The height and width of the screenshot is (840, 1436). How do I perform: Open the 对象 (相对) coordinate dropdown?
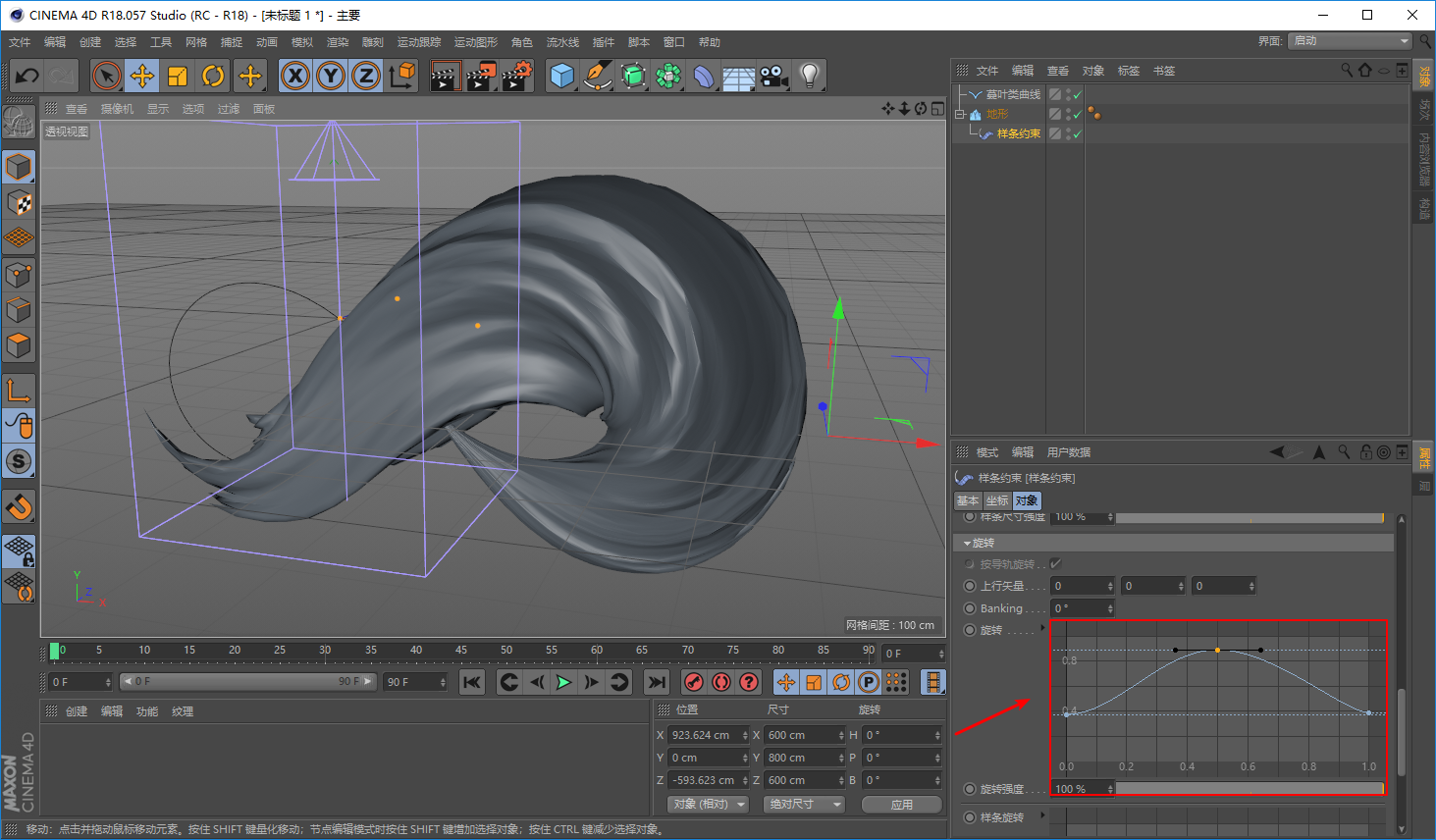(708, 804)
